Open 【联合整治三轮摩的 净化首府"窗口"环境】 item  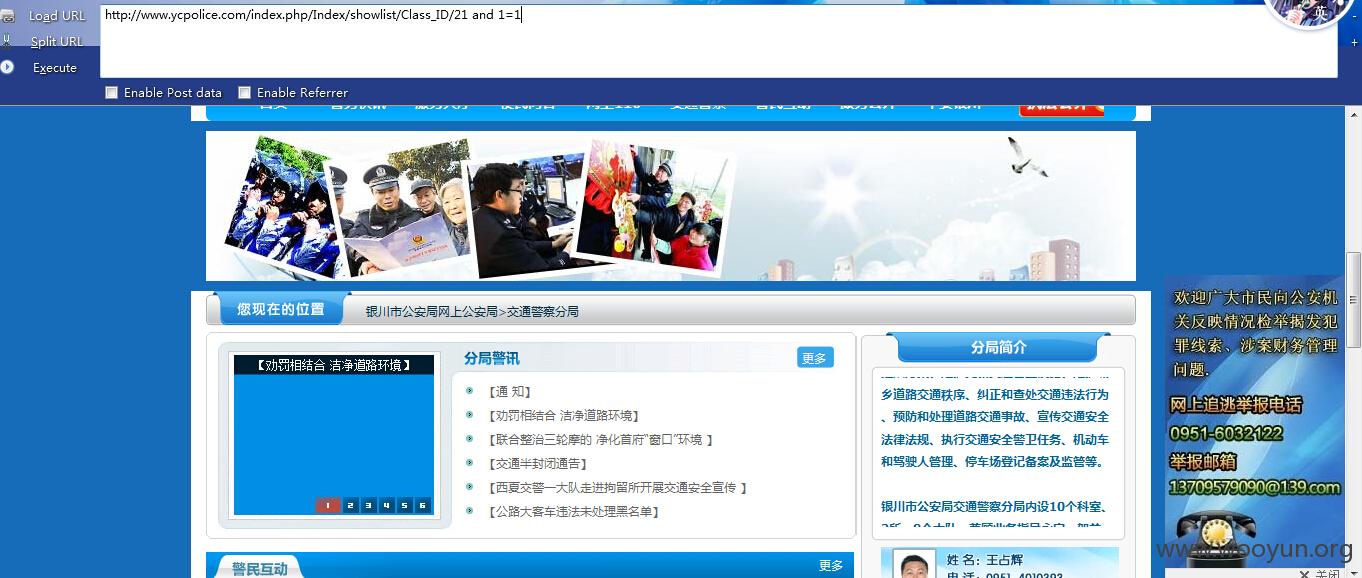pos(600,440)
